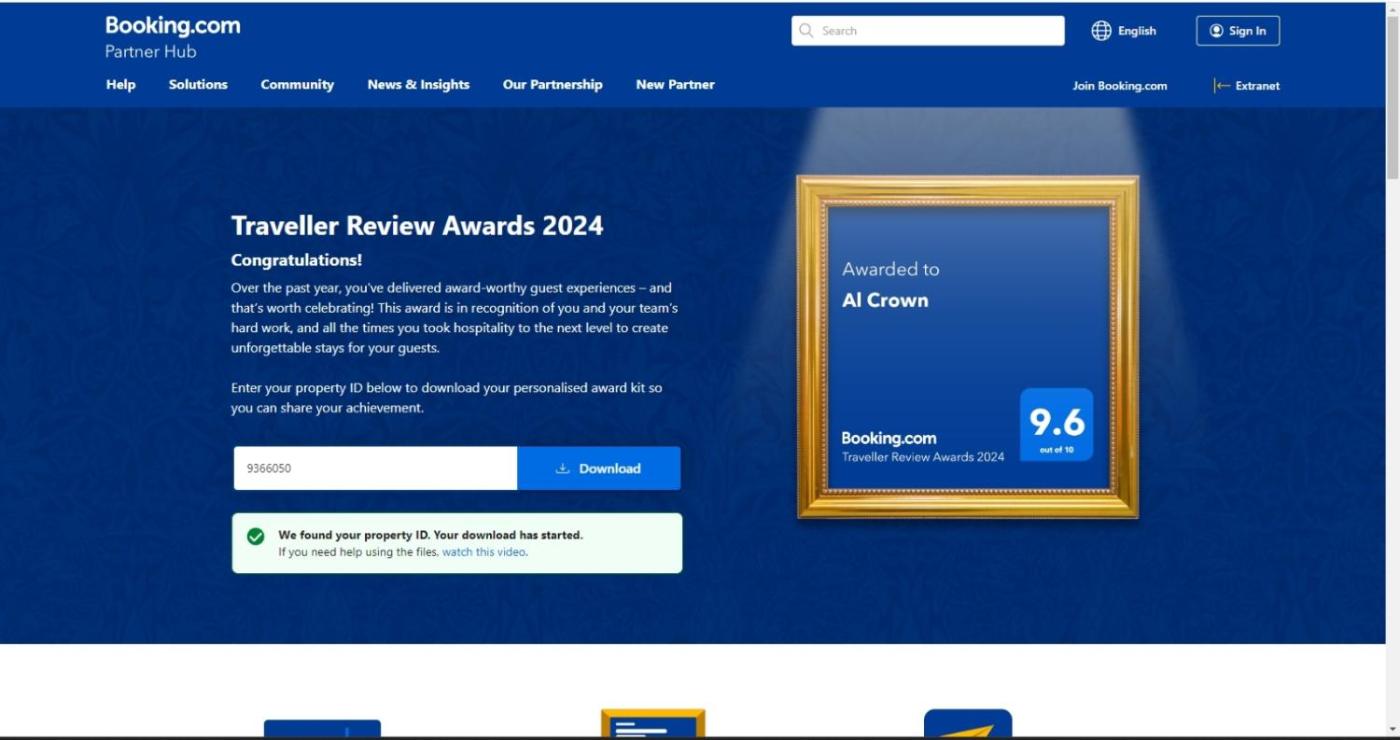Open the globe language selector

click(1101, 31)
